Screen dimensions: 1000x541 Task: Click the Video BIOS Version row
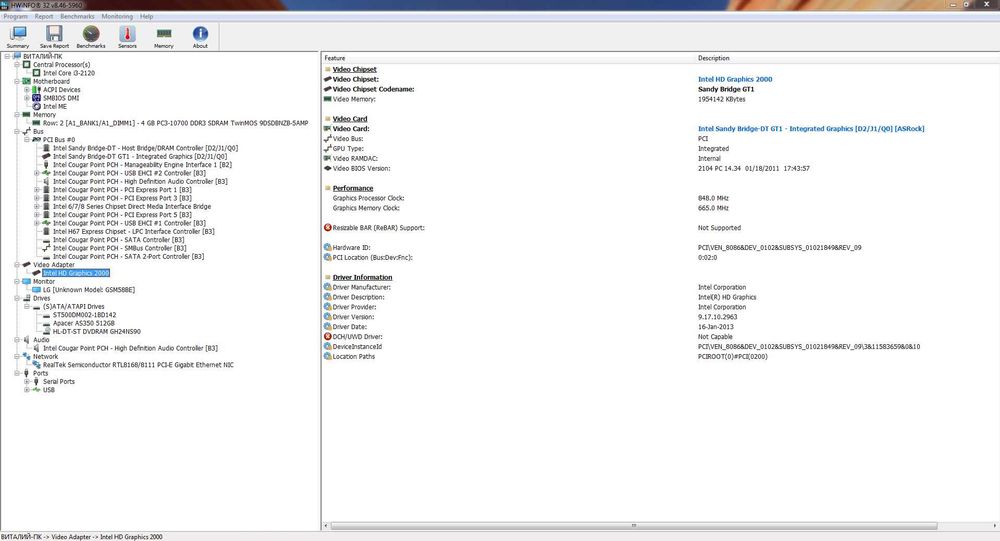pyautogui.click(x=660, y=168)
